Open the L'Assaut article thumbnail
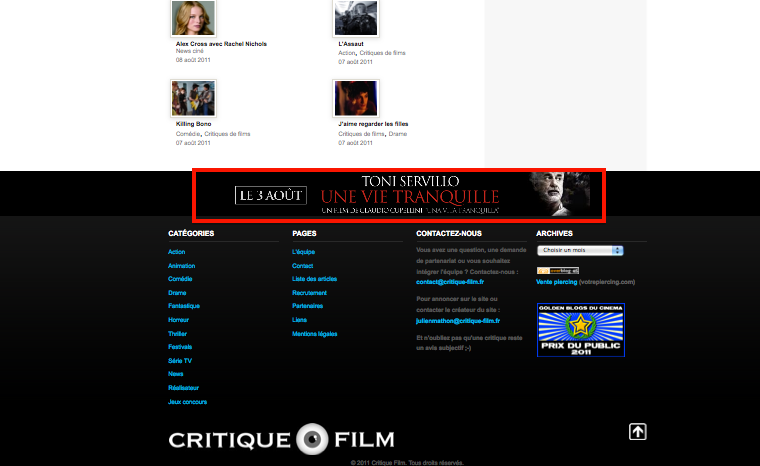The width and height of the screenshot is (760, 466). tap(356, 18)
